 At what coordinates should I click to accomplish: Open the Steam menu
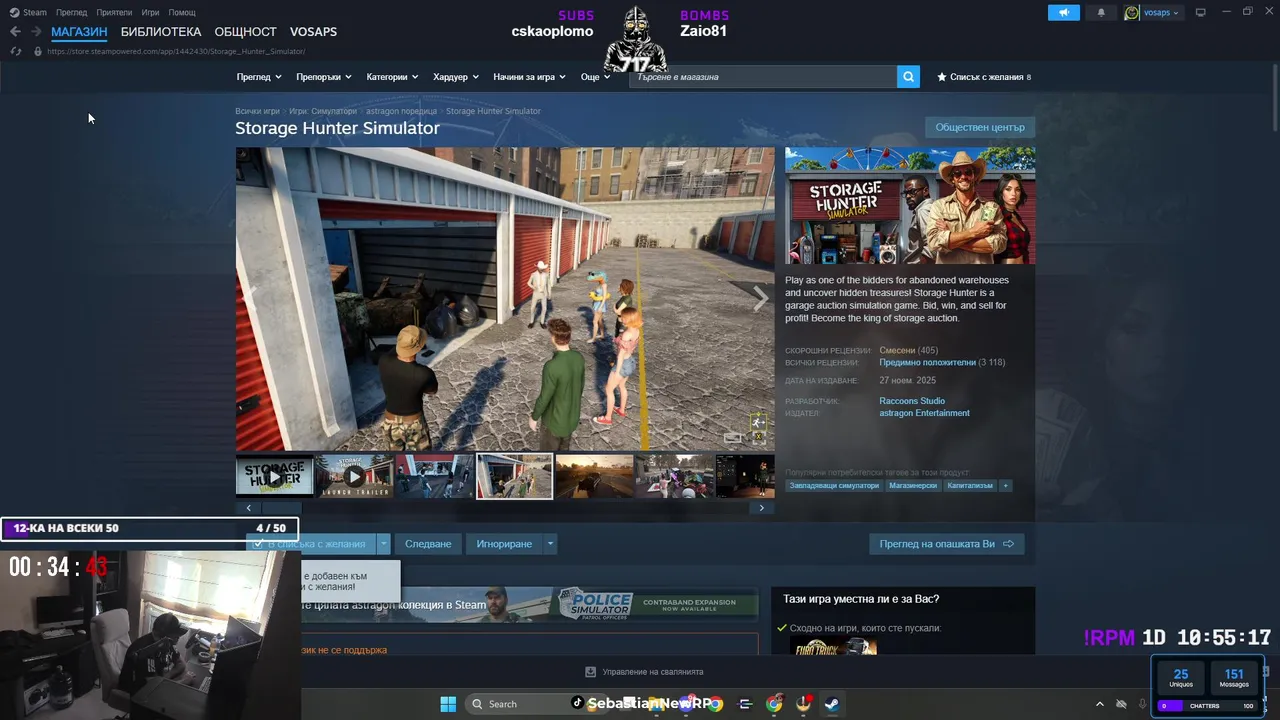tap(29, 12)
